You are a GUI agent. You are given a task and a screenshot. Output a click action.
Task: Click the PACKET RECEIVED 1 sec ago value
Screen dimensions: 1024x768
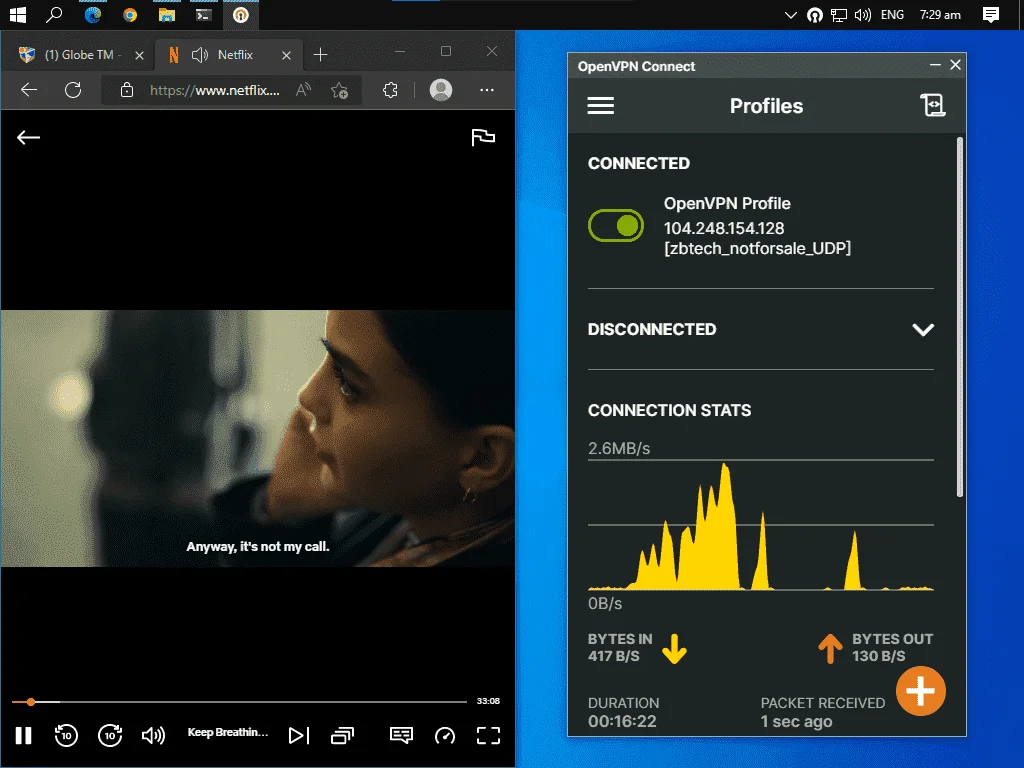796,721
